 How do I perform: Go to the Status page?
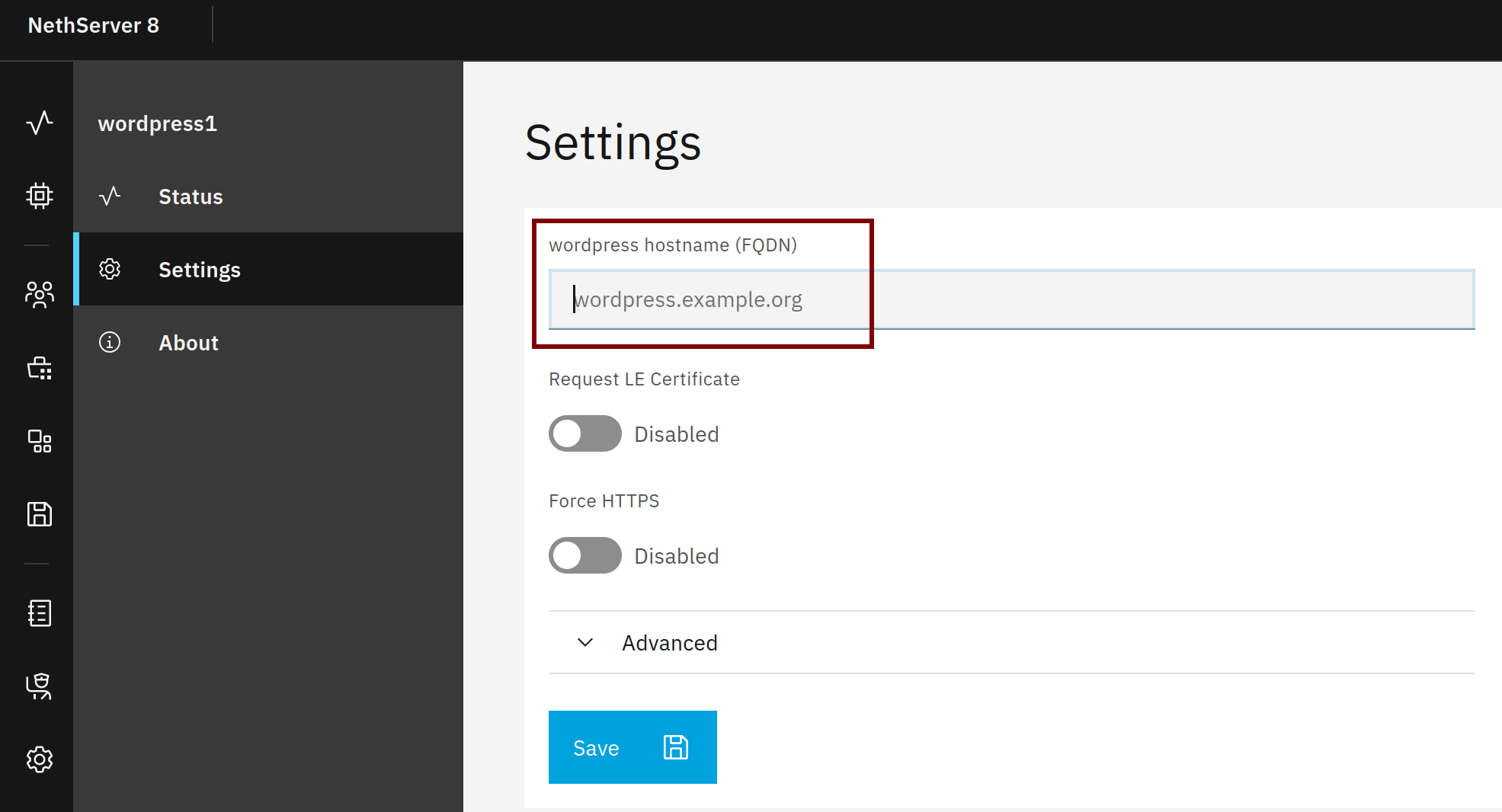tap(191, 197)
